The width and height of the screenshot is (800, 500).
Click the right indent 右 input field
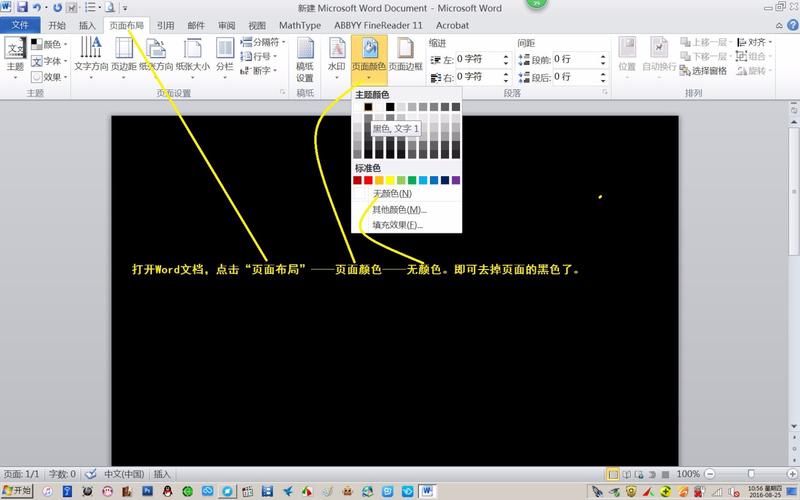tap(478, 77)
